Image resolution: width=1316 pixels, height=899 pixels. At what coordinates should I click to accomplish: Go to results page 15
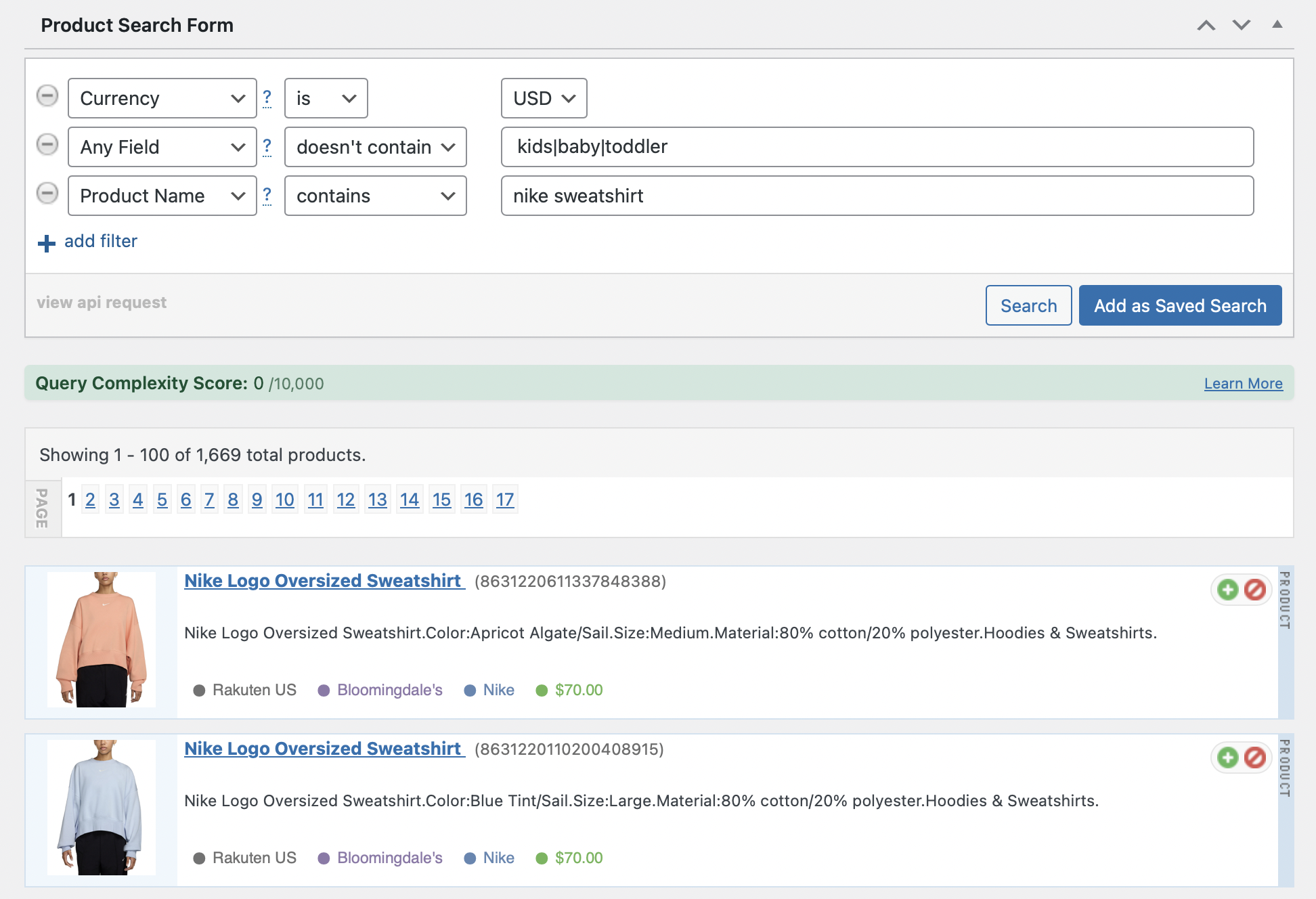click(x=441, y=500)
